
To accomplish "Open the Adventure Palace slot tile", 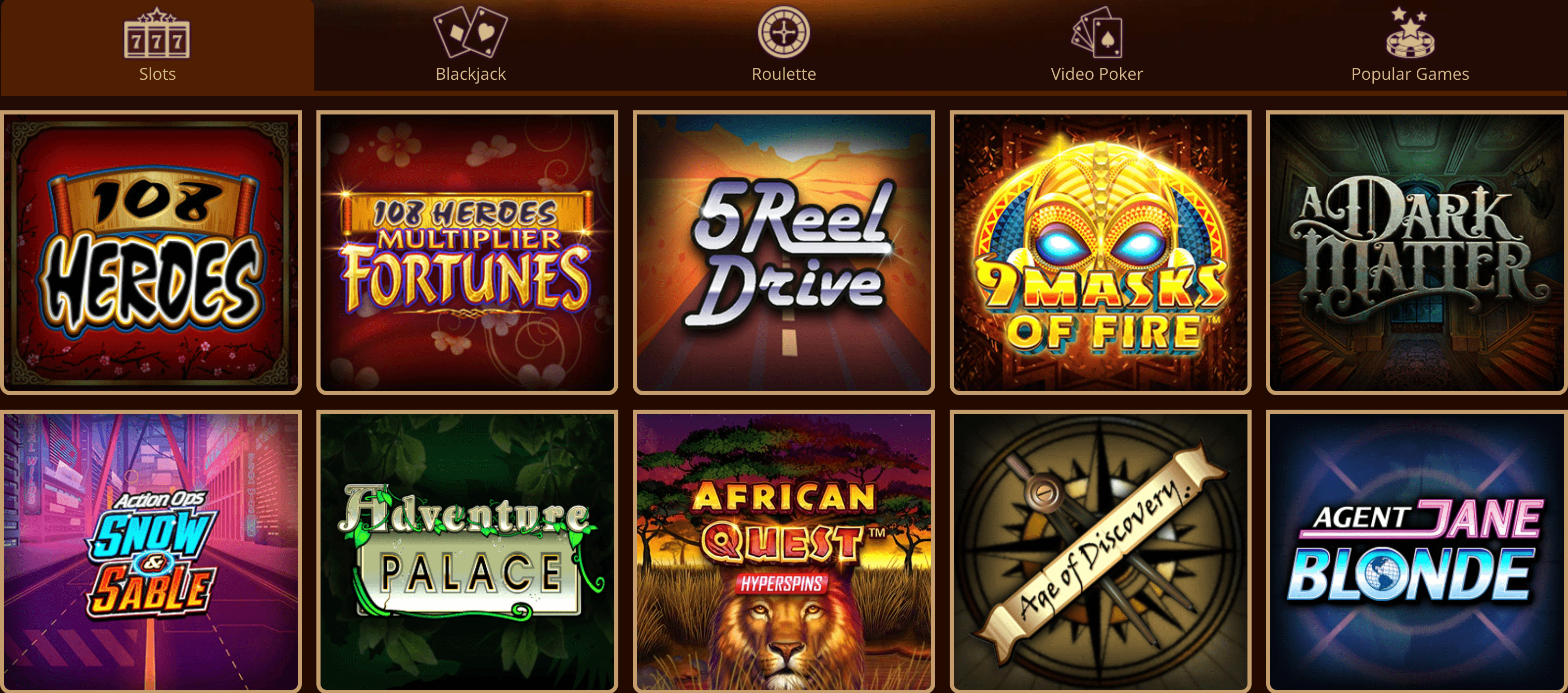I will coord(468,551).
